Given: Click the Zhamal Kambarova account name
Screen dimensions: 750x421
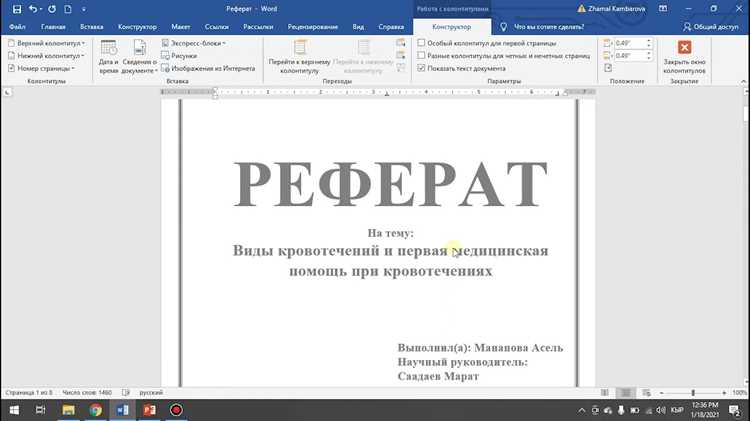Looking at the screenshot, I should point(617,9).
